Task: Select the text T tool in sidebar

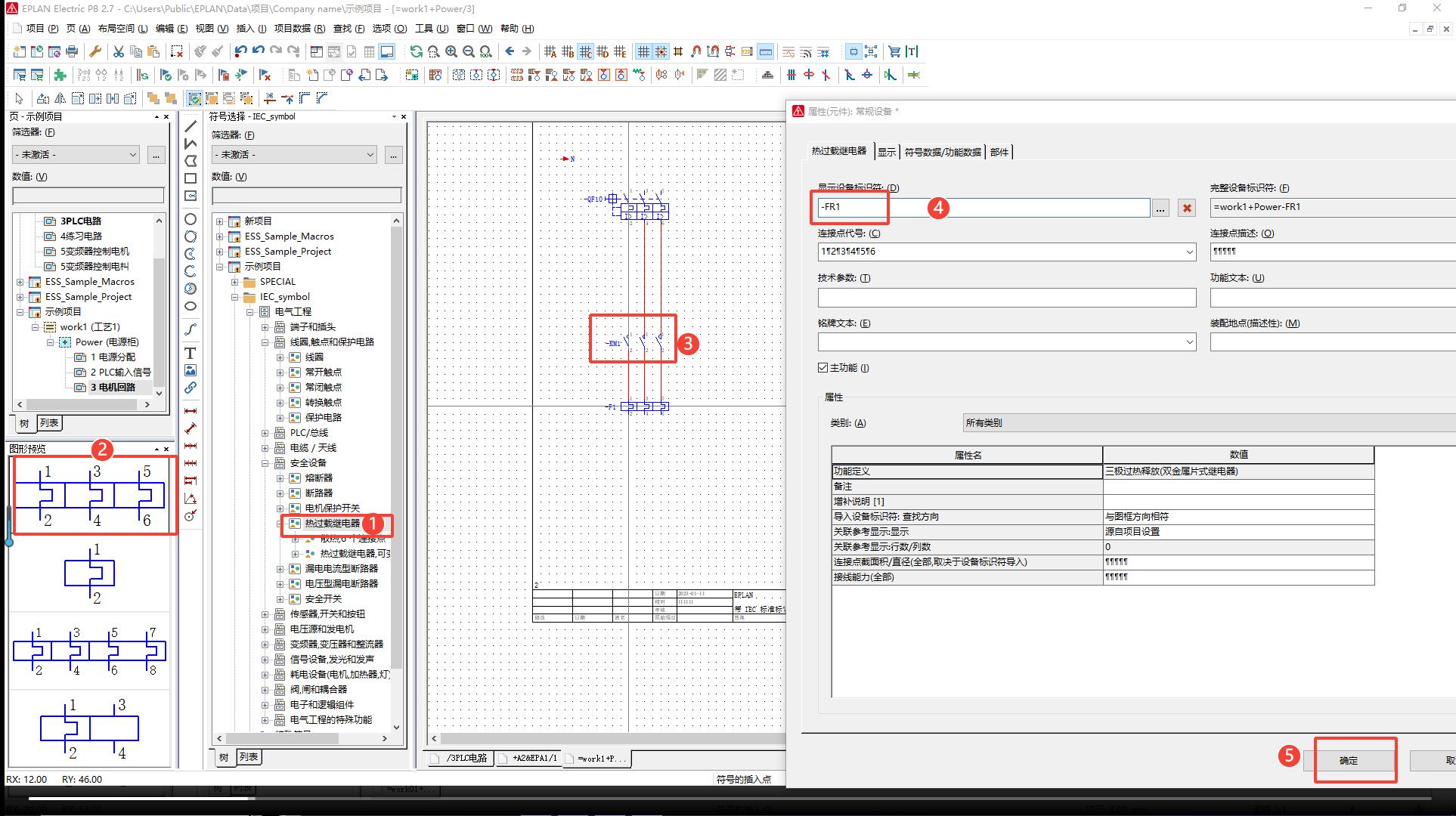Action: coord(191,353)
